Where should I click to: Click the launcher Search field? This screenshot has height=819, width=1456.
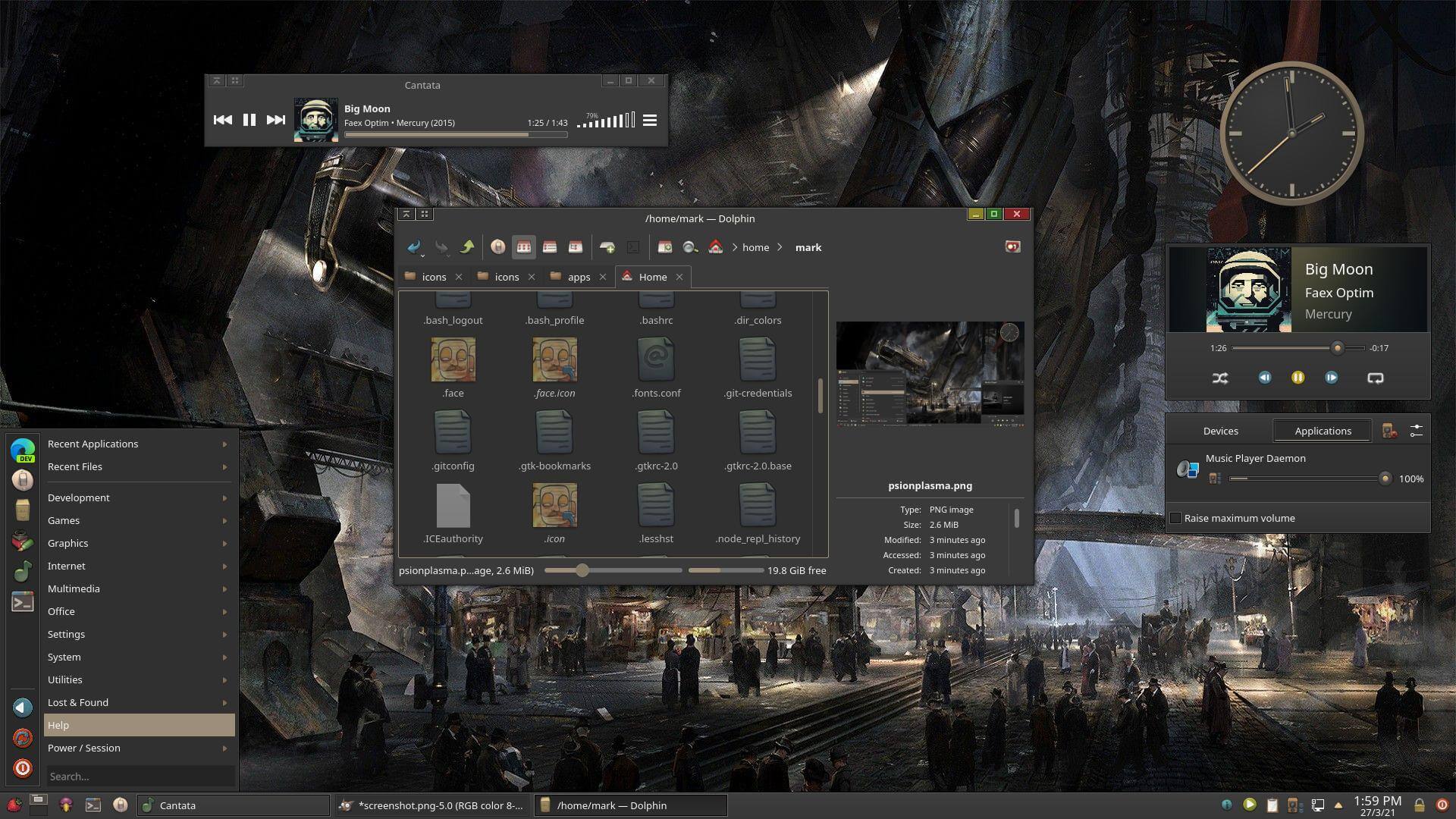pos(139,776)
